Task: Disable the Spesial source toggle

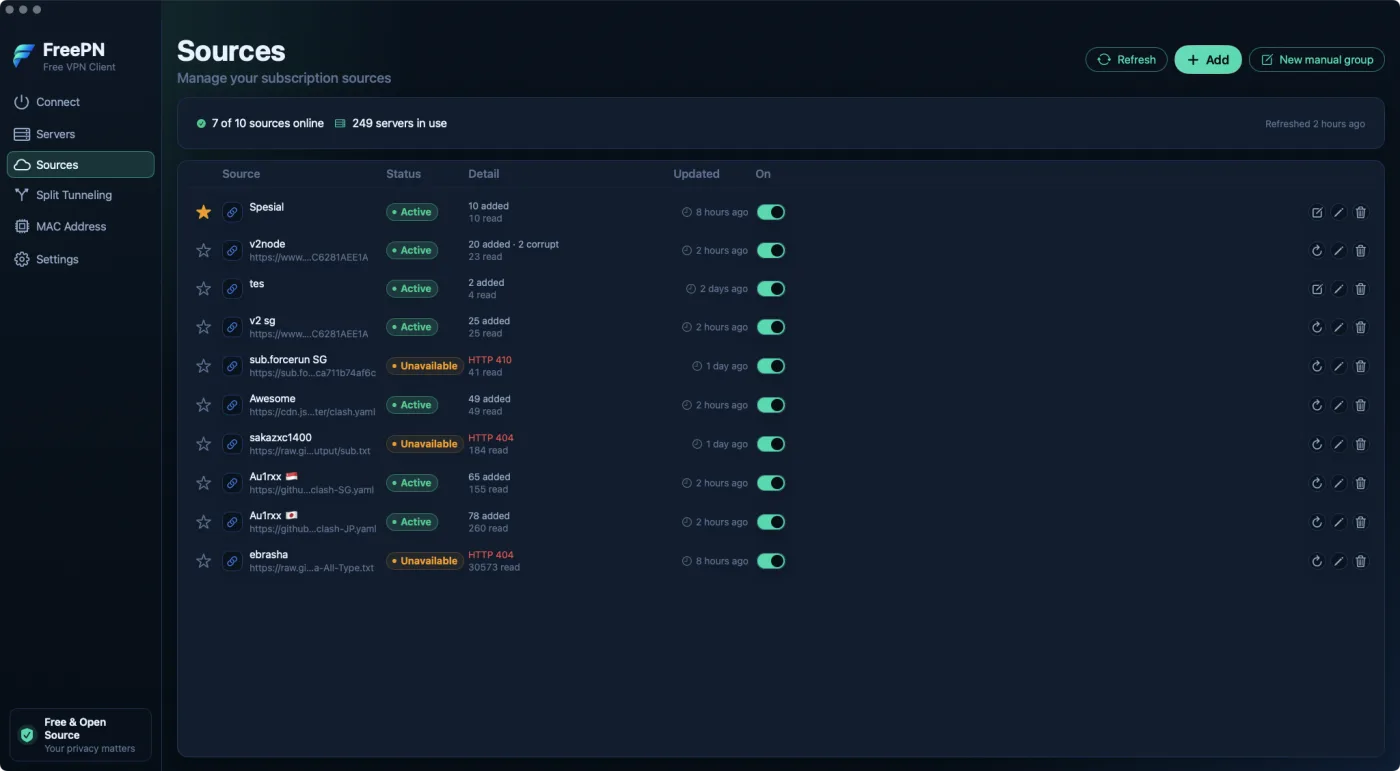Action: point(771,212)
